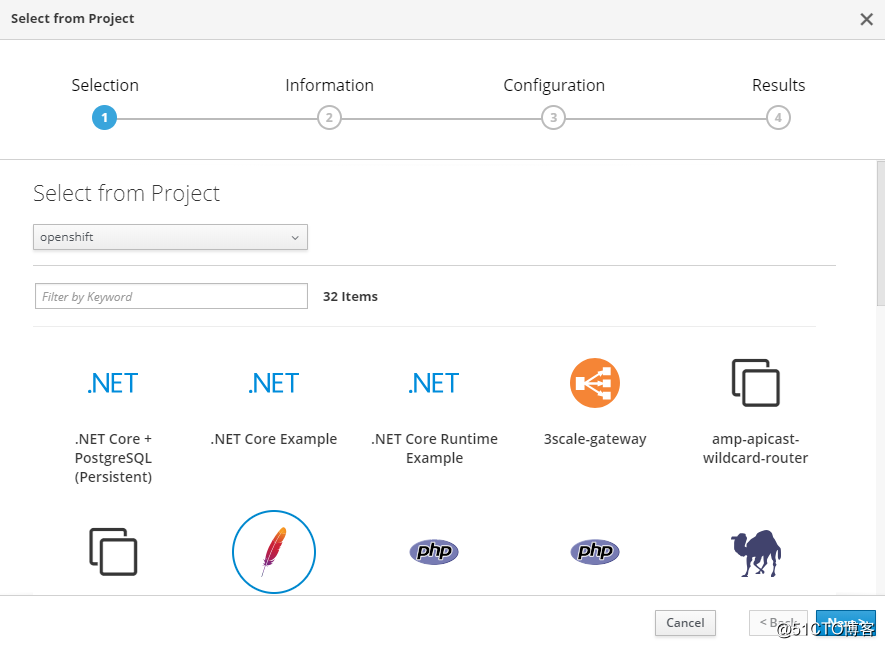The width and height of the screenshot is (885, 648).
Task: Select the Apache feather template icon
Action: pos(274,551)
